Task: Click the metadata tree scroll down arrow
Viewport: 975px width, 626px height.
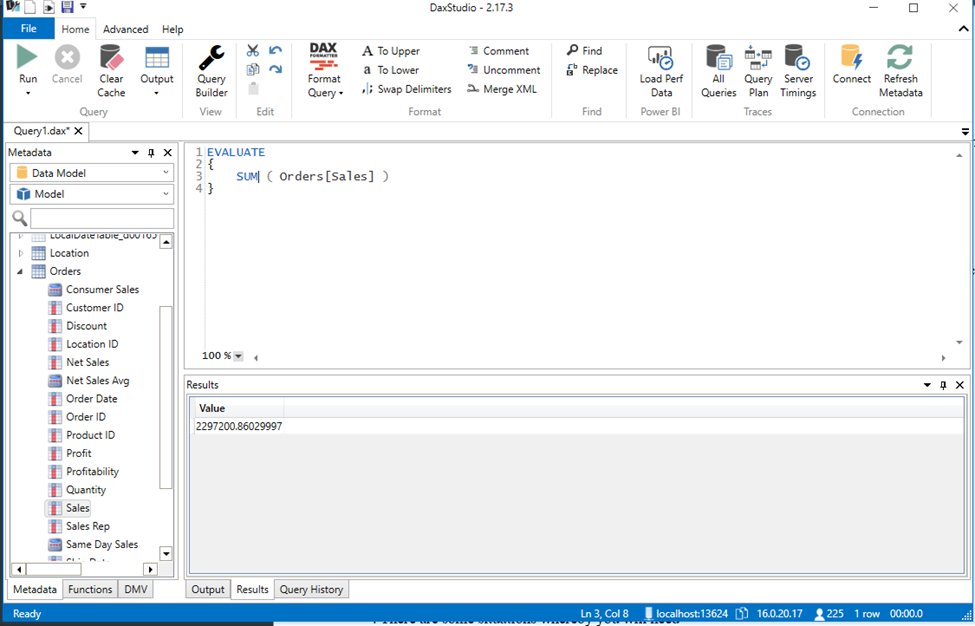Action: (166, 553)
